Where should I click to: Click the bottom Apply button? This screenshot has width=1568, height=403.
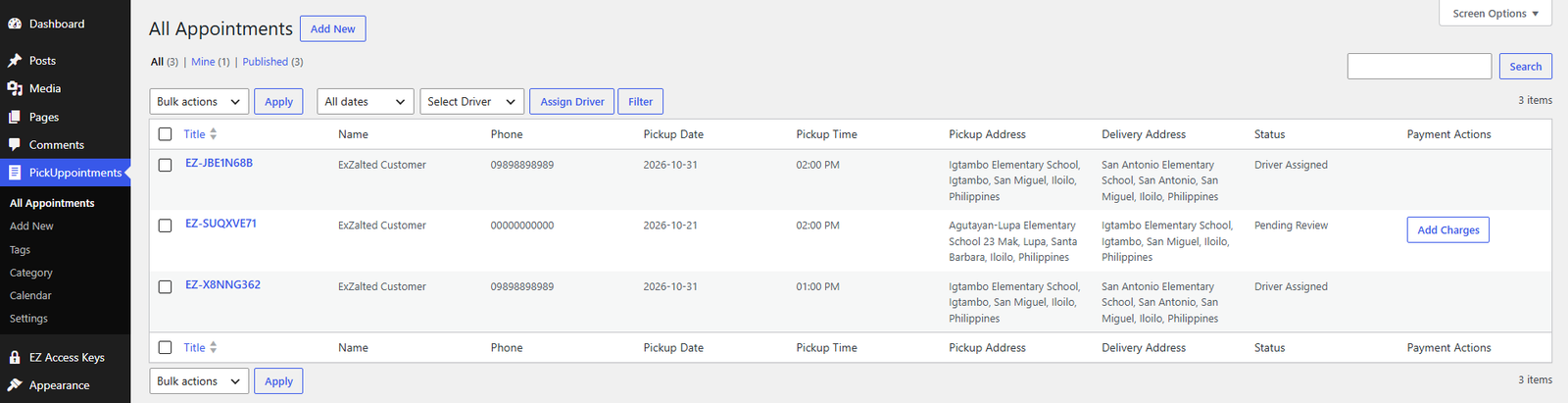click(x=278, y=381)
